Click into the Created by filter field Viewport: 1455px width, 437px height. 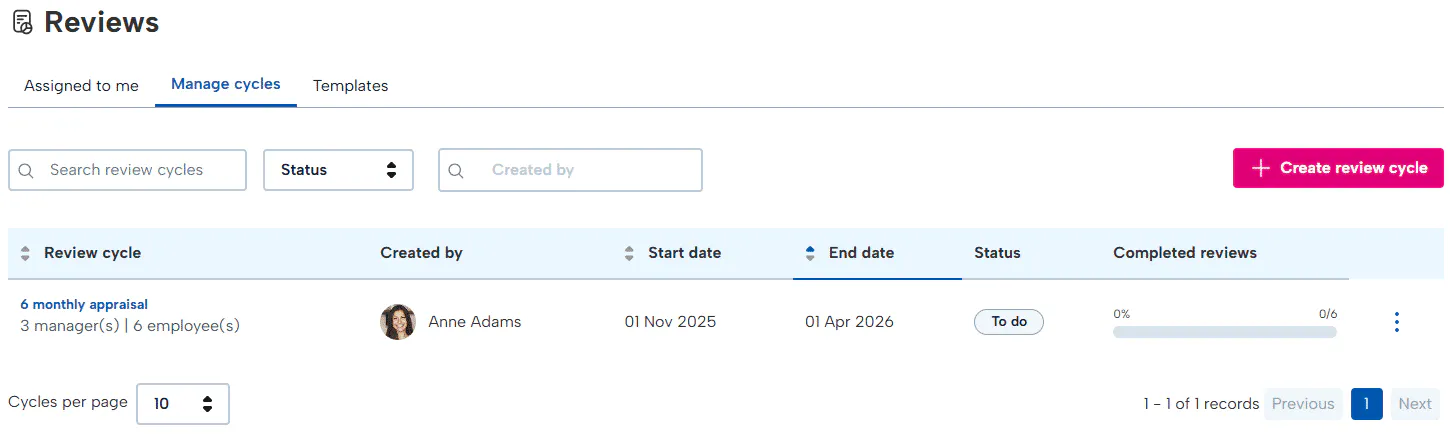click(580, 170)
